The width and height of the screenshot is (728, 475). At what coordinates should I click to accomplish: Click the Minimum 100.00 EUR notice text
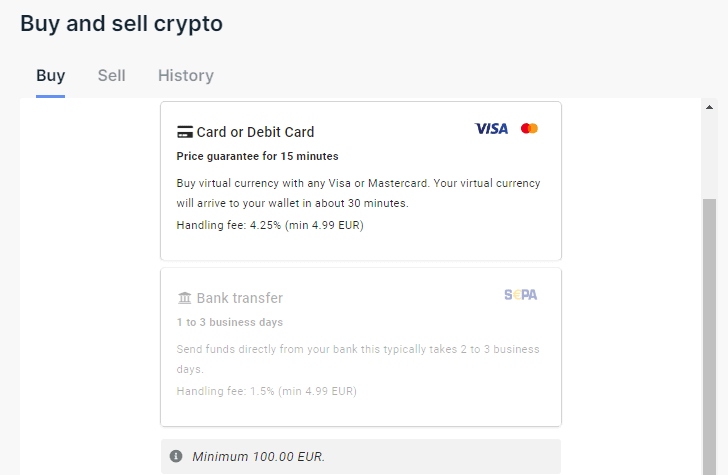(x=259, y=456)
